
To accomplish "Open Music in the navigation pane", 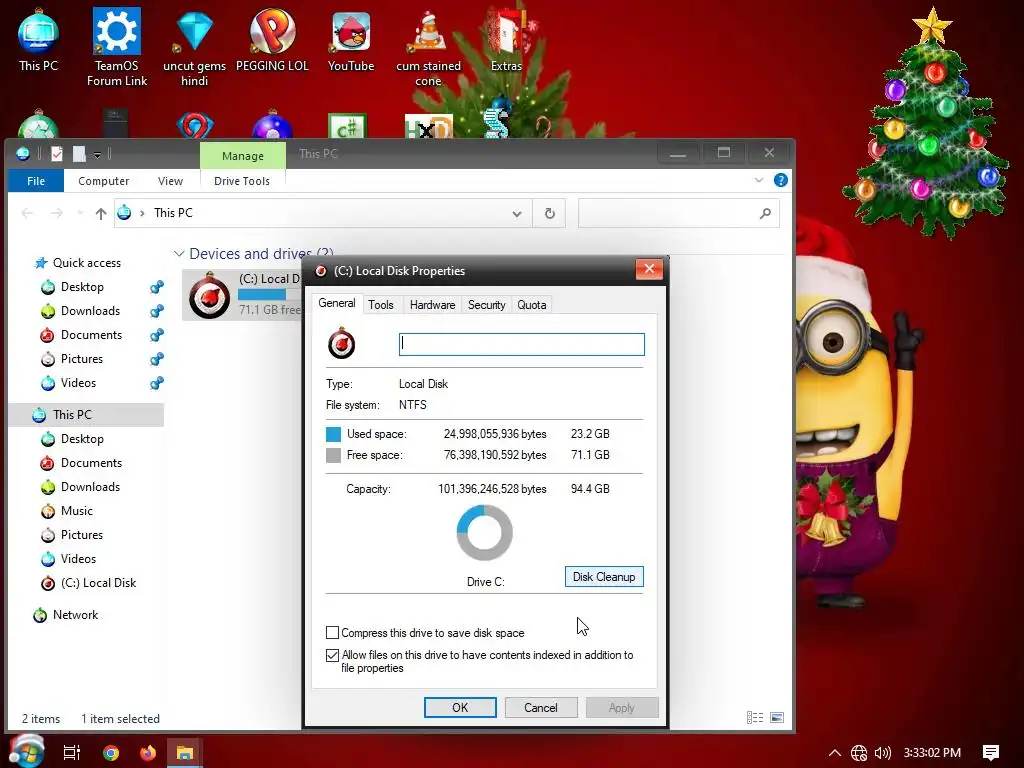I will coord(76,511).
